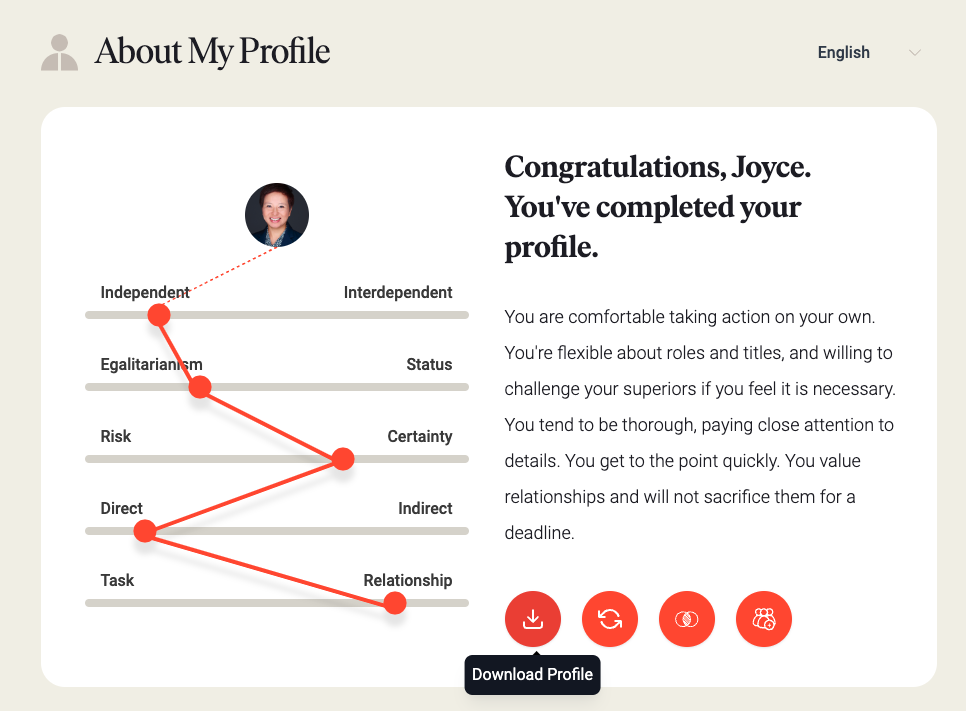The width and height of the screenshot is (966, 711).
Task: Select the Egalitarianism–Status slider marker
Action: pyautogui.click(x=200, y=387)
